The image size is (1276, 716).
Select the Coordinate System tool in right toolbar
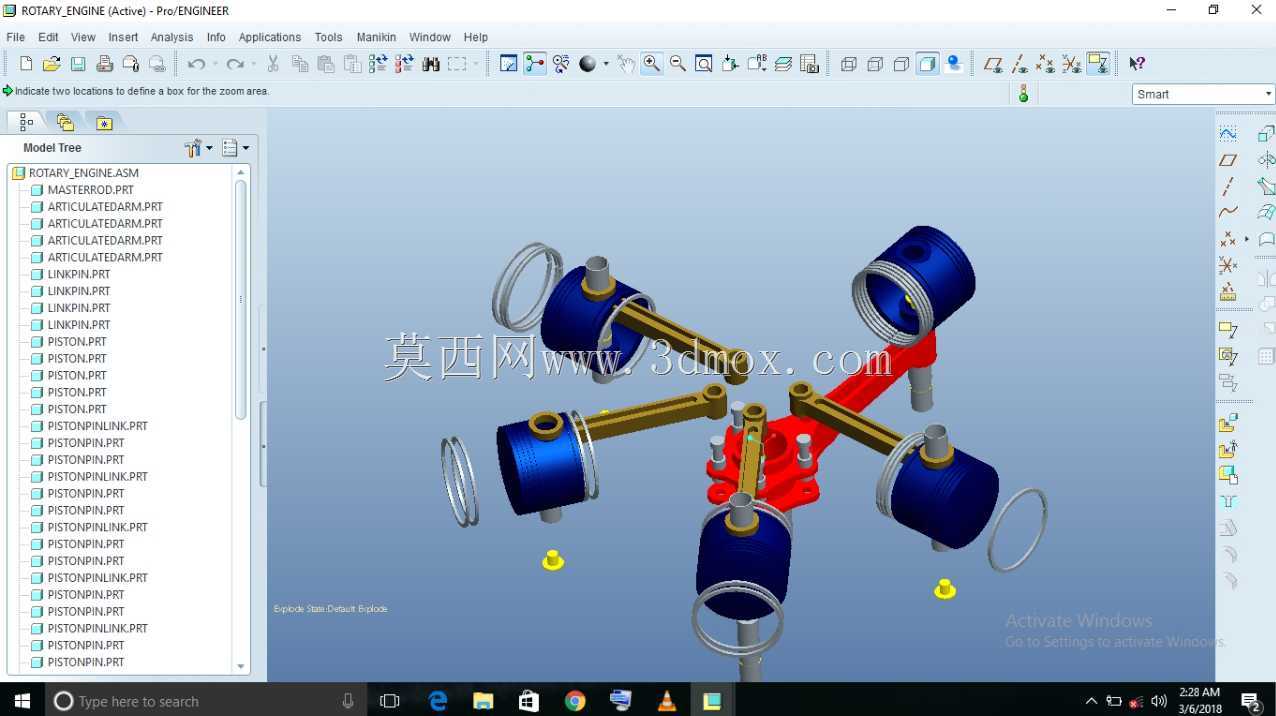pos(1228,265)
